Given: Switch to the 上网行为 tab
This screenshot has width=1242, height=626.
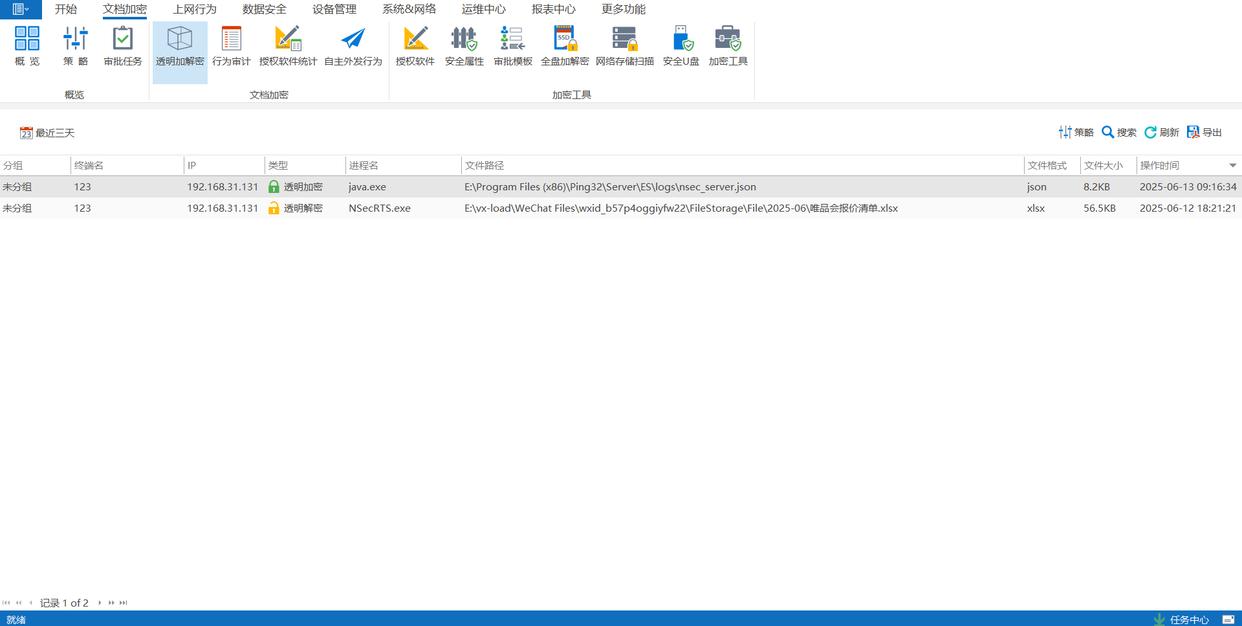Looking at the screenshot, I should 194,9.
